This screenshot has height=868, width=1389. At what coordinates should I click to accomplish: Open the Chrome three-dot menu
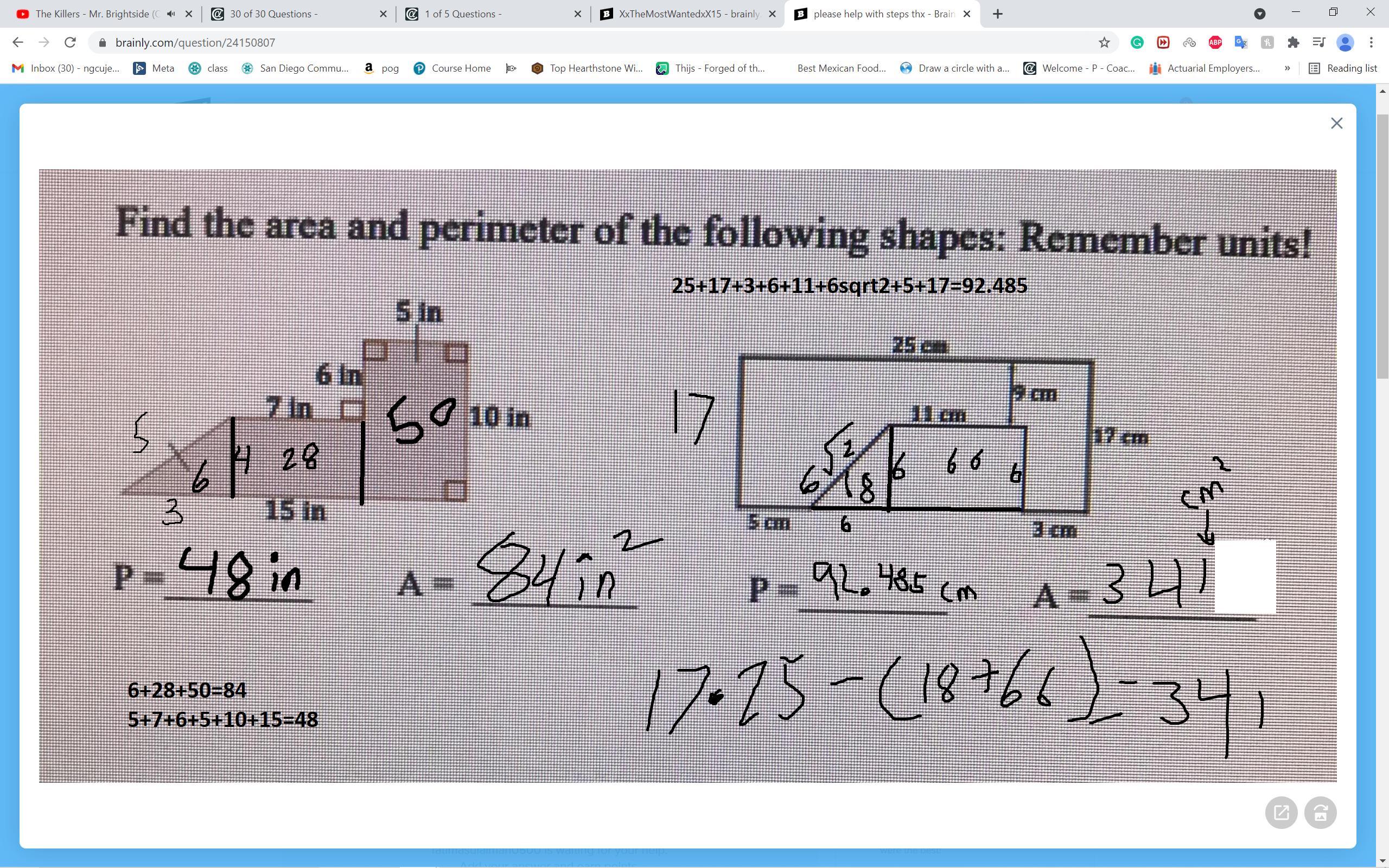tap(1371, 42)
